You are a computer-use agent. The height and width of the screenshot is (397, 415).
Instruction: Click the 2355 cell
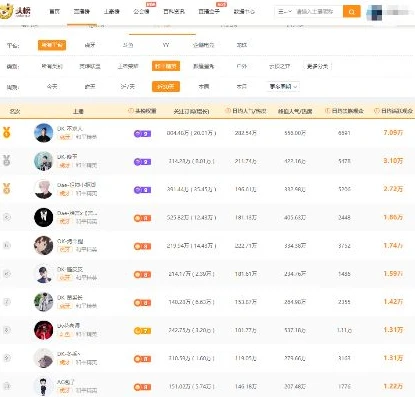tap(344, 302)
